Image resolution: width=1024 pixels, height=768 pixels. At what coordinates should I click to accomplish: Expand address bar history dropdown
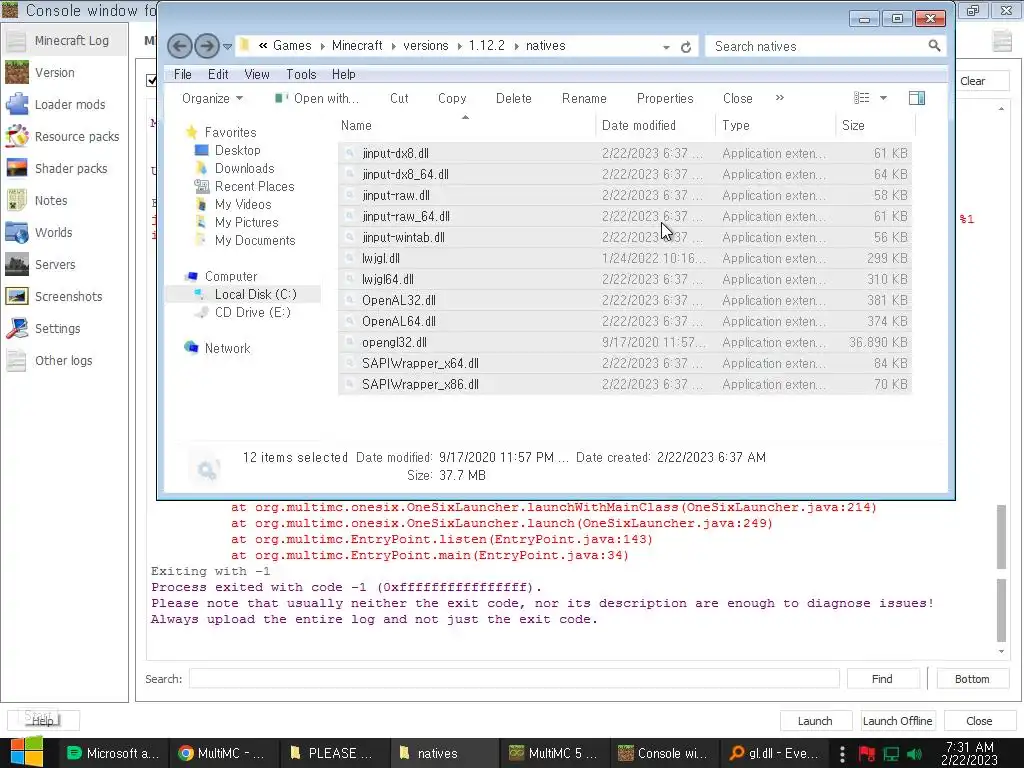(666, 47)
